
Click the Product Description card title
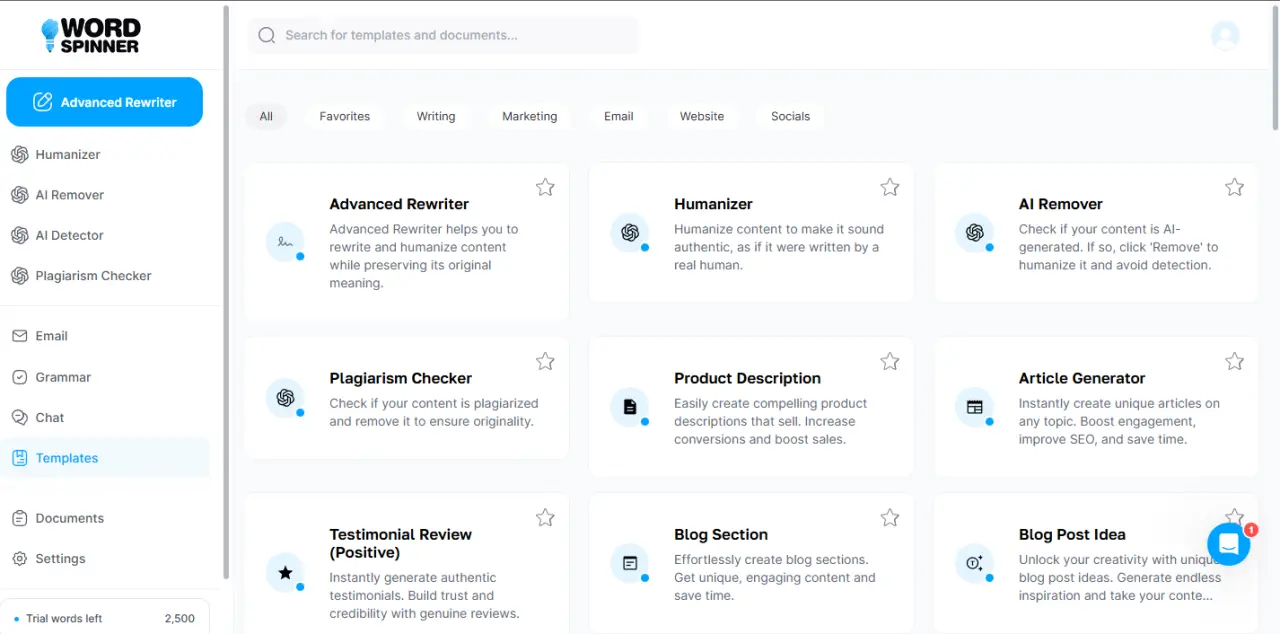pos(747,378)
